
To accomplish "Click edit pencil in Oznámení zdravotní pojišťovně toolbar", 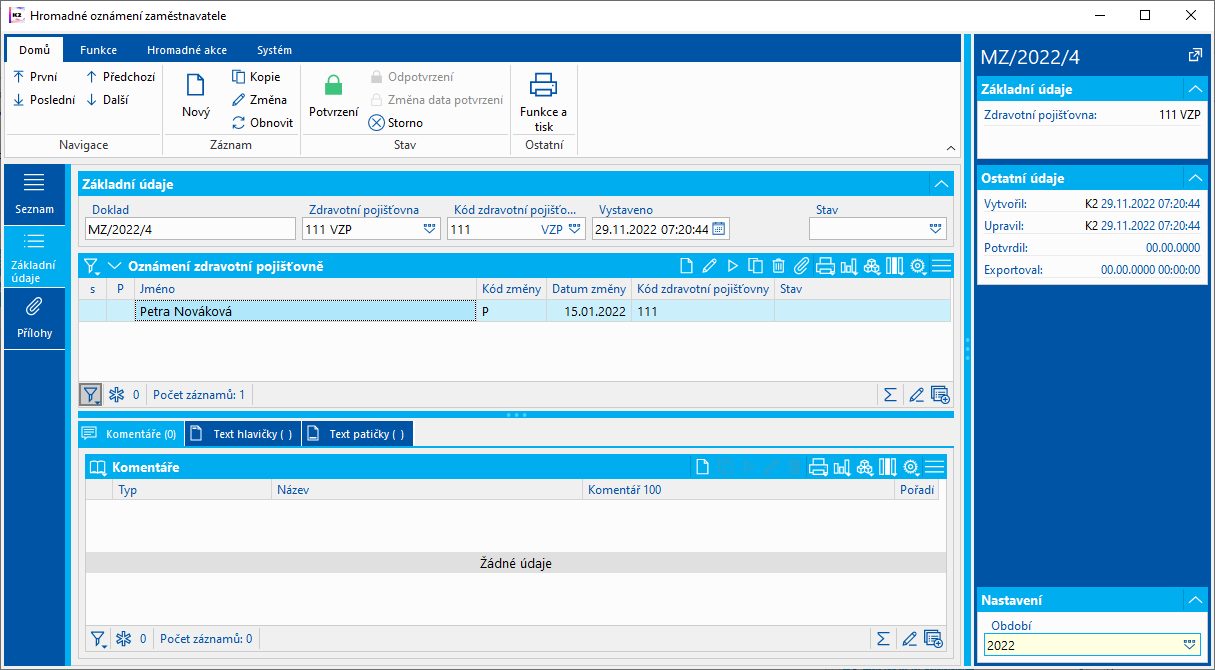I will (x=709, y=266).
